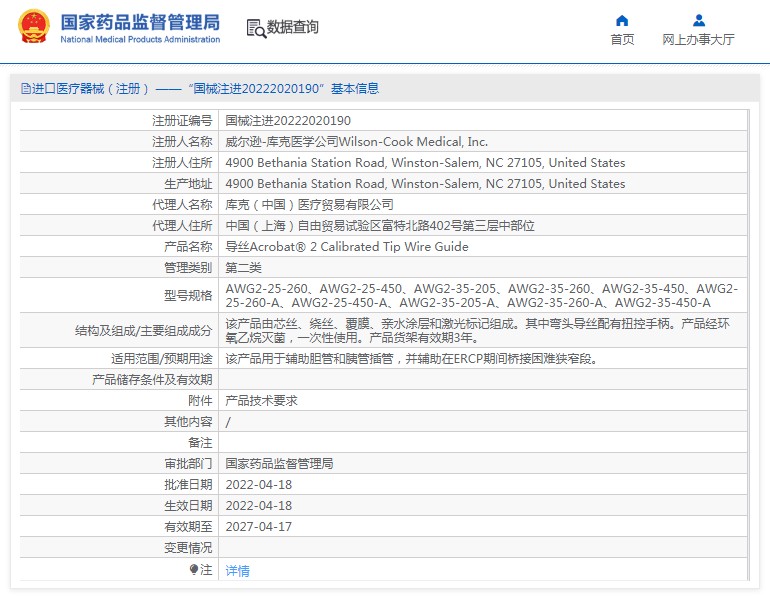The width and height of the screenshot is (770, 603).
Task: Go to 网上办事大厅 in the top navigation
Action: coord(698,39)
